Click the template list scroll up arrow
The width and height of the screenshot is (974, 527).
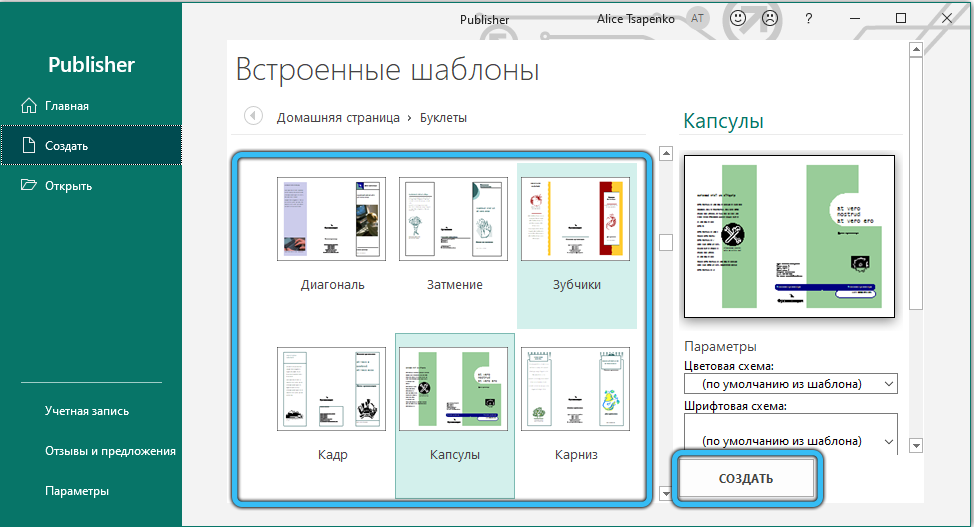click(666, 154)
